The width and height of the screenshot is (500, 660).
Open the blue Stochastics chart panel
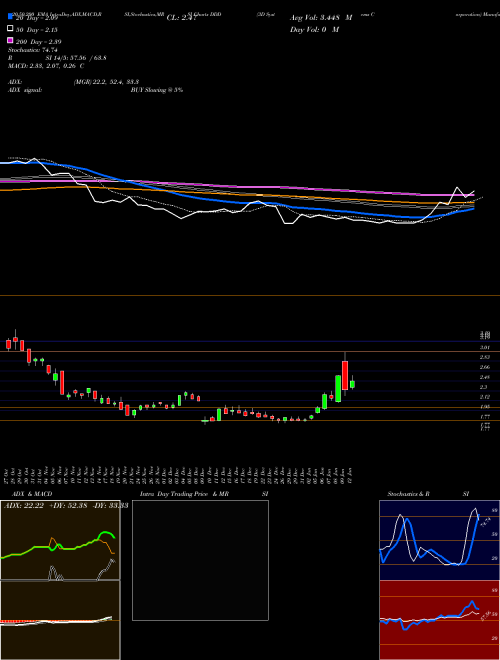point(439,540)
